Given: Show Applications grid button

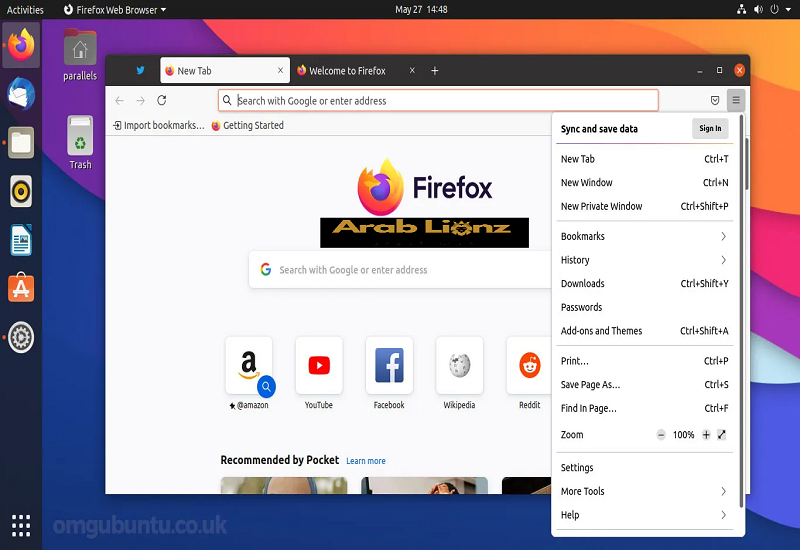Looking at the screenshot, I should coord(21,526).
